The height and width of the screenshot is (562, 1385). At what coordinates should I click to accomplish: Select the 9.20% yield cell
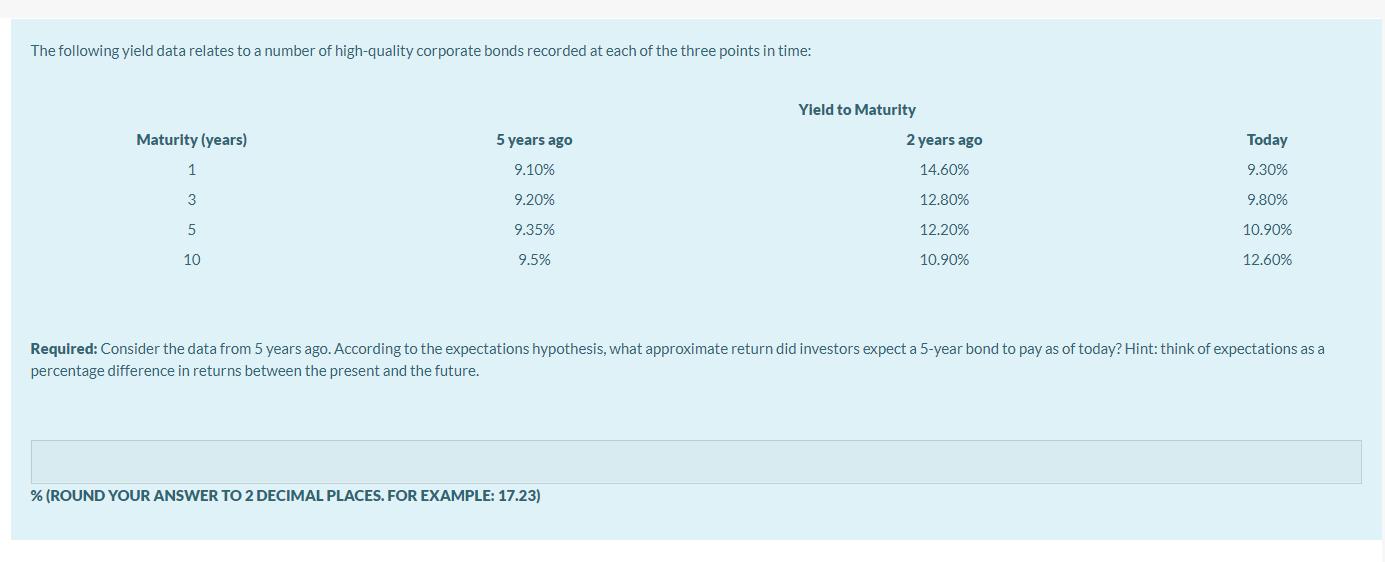point(534,200)
